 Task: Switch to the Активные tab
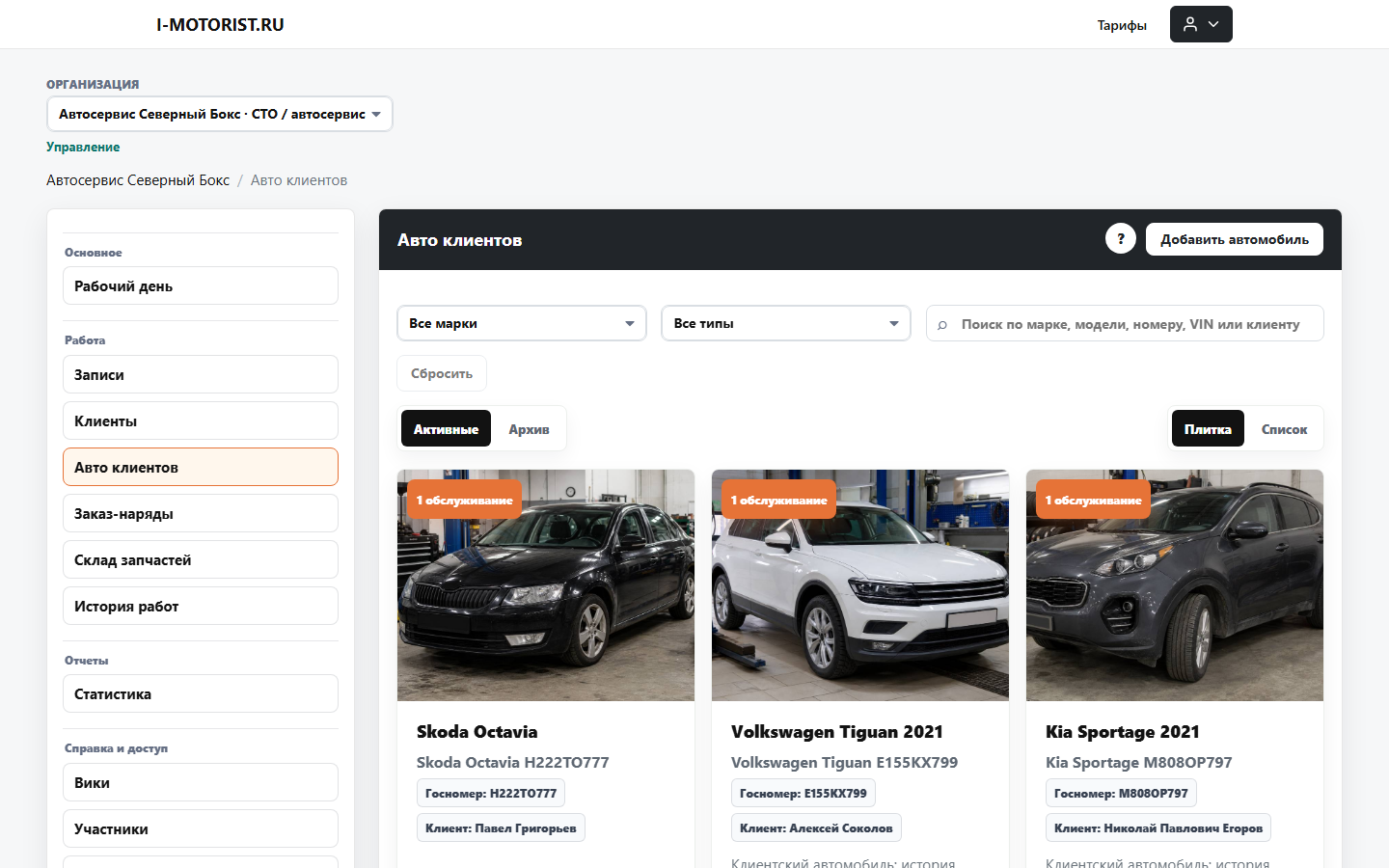pyautogui.click(x=446, y=429)
